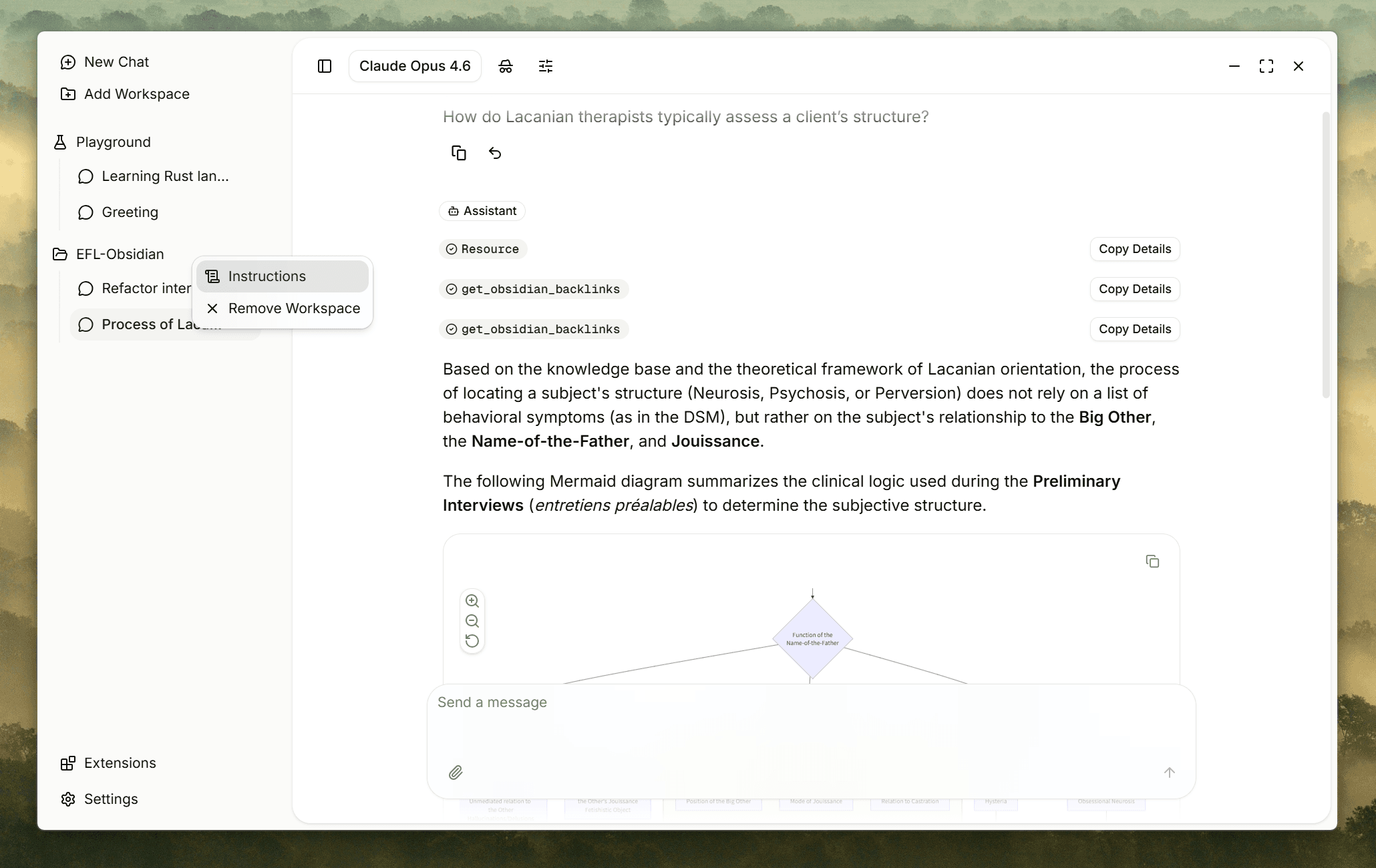Copy the user question message
This screenshot has height=868, width=1376.
(x=459, y=153)
